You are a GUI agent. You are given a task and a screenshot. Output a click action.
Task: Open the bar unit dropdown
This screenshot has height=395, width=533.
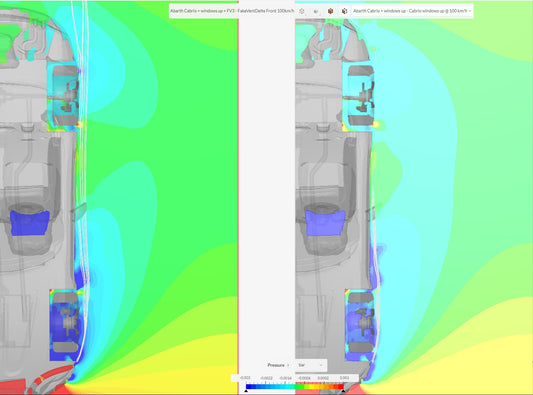pyautogui.click(x=310, y=365)
